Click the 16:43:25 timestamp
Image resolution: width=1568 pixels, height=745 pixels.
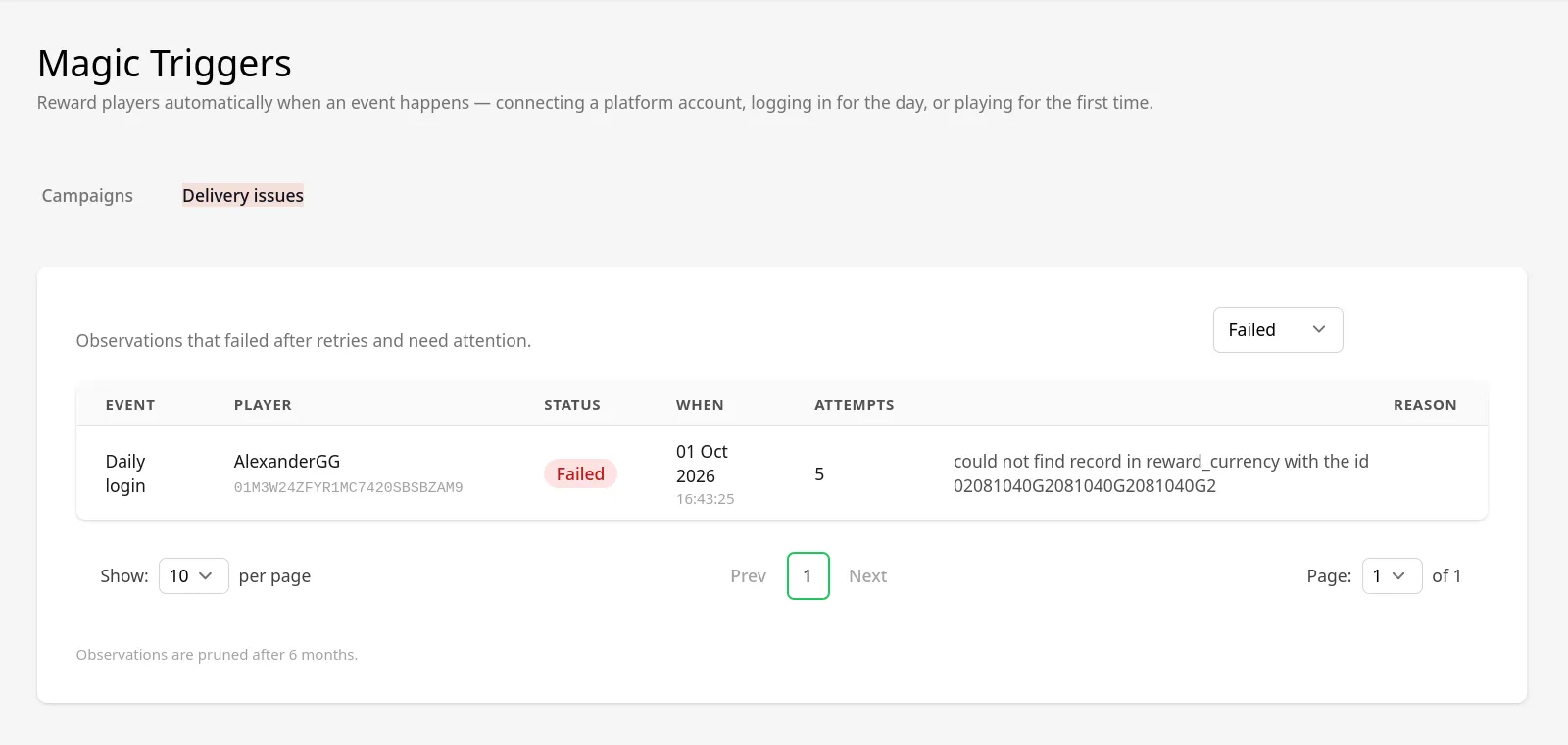click(706, 499)
